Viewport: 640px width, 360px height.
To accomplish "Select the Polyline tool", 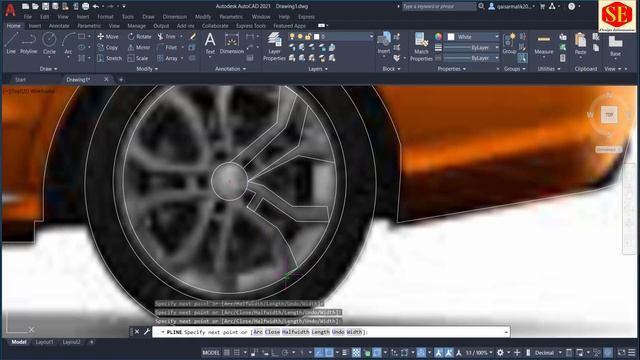I will click(29, 43).
